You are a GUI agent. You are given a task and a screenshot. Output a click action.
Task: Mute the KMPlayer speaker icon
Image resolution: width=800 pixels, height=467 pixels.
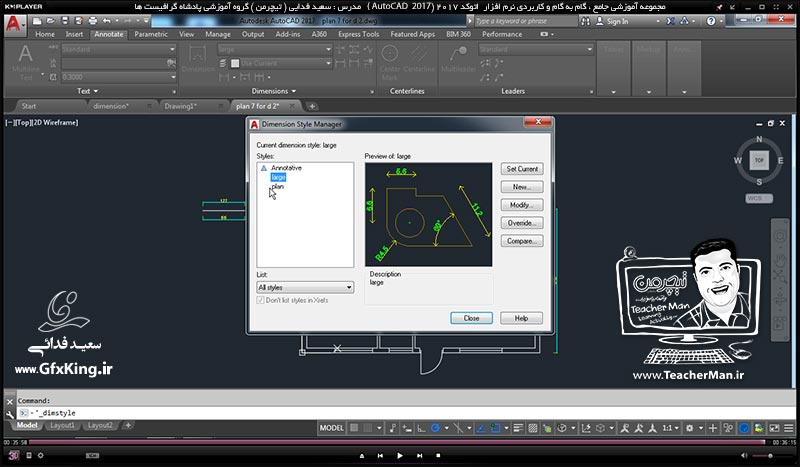click(x=744, y=455)
